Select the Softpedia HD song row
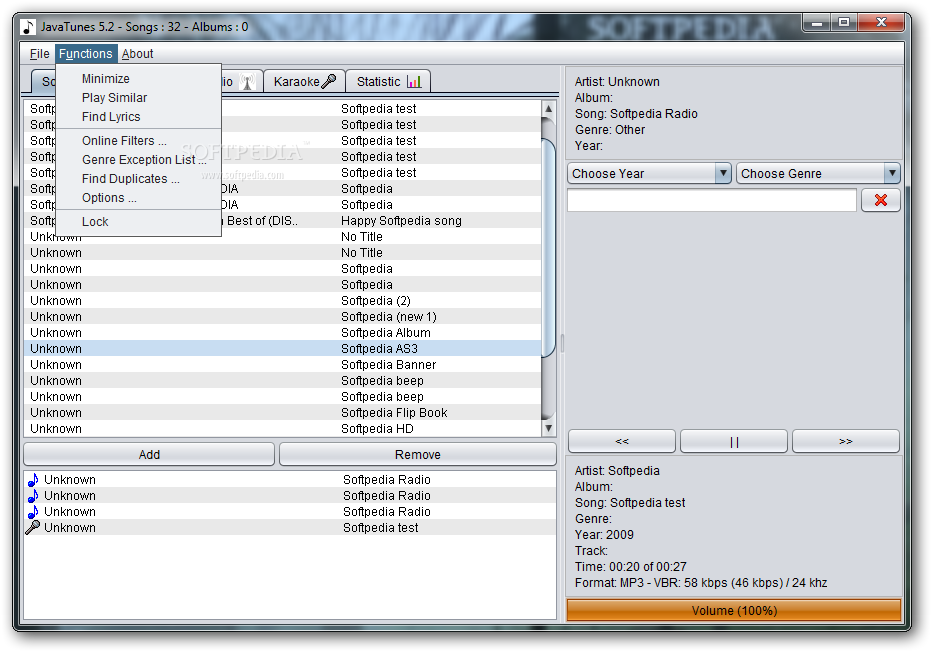Screen dimensions: 932x652 click(283, 429)
